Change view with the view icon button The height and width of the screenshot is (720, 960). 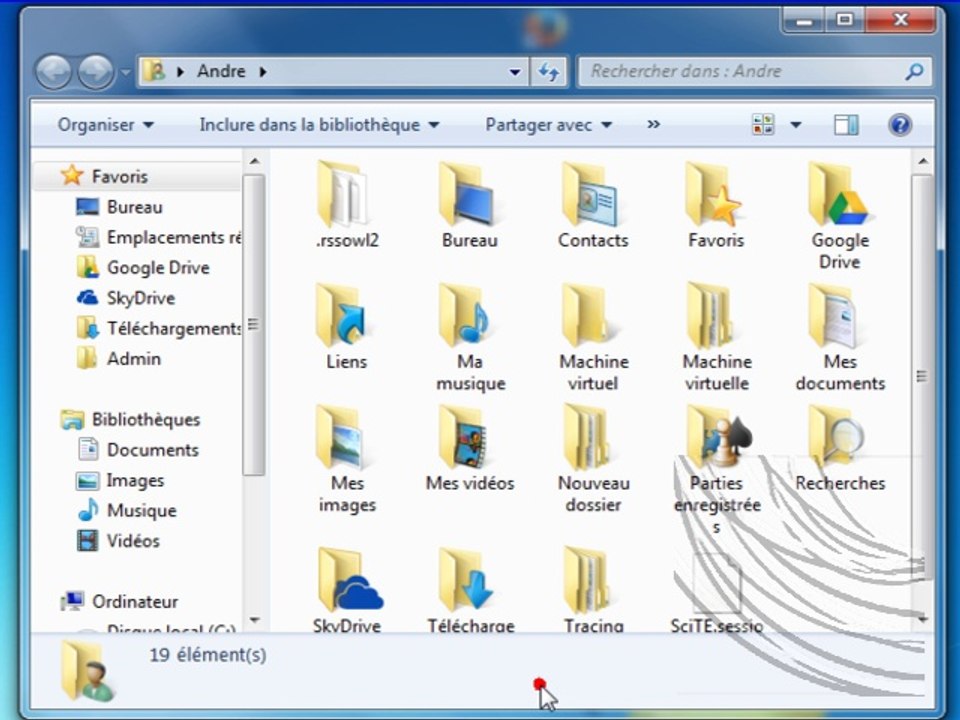coord(763,125)
